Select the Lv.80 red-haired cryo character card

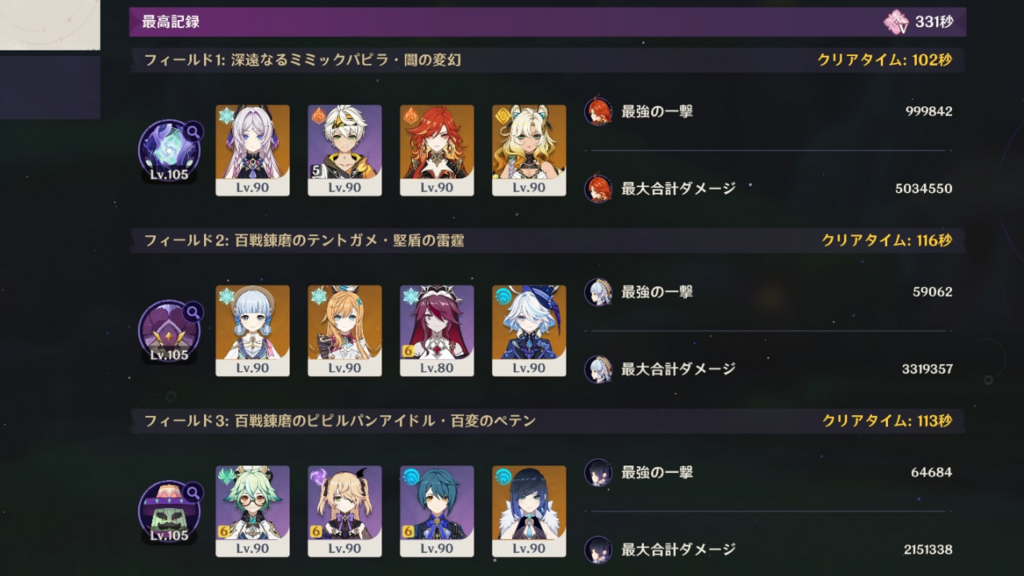pos(437,330)
